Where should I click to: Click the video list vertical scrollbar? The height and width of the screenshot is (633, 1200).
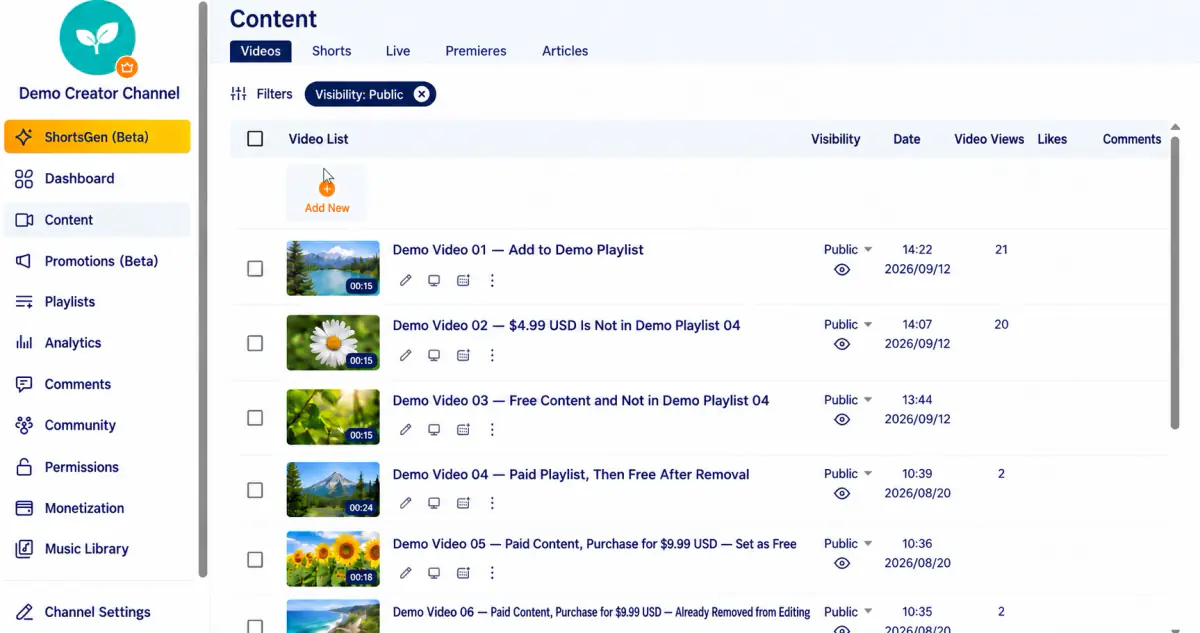click(1175, 283)
